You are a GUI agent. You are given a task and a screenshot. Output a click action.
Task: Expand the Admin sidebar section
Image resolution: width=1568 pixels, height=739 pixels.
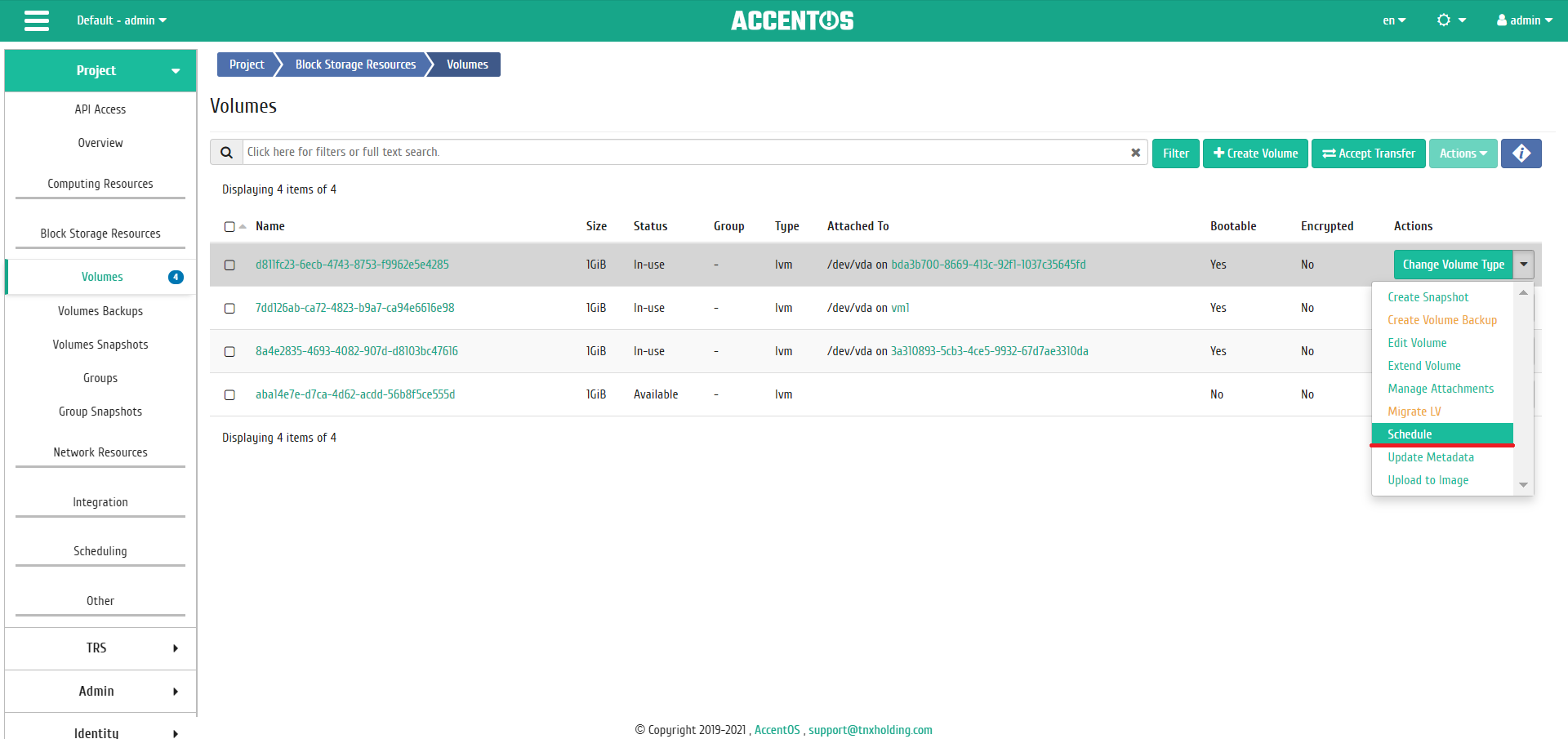(100, 692)
